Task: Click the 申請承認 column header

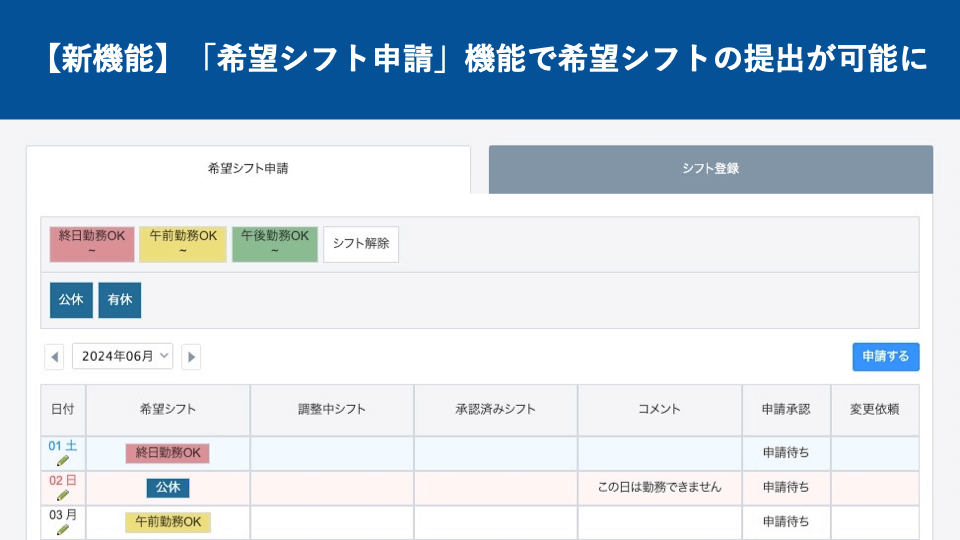Action: pos(786,410)
